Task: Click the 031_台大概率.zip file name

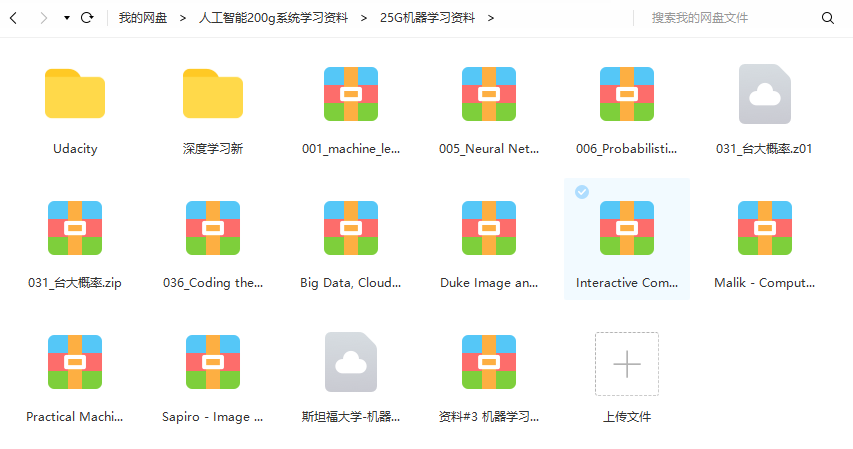Action: [75, 283]
